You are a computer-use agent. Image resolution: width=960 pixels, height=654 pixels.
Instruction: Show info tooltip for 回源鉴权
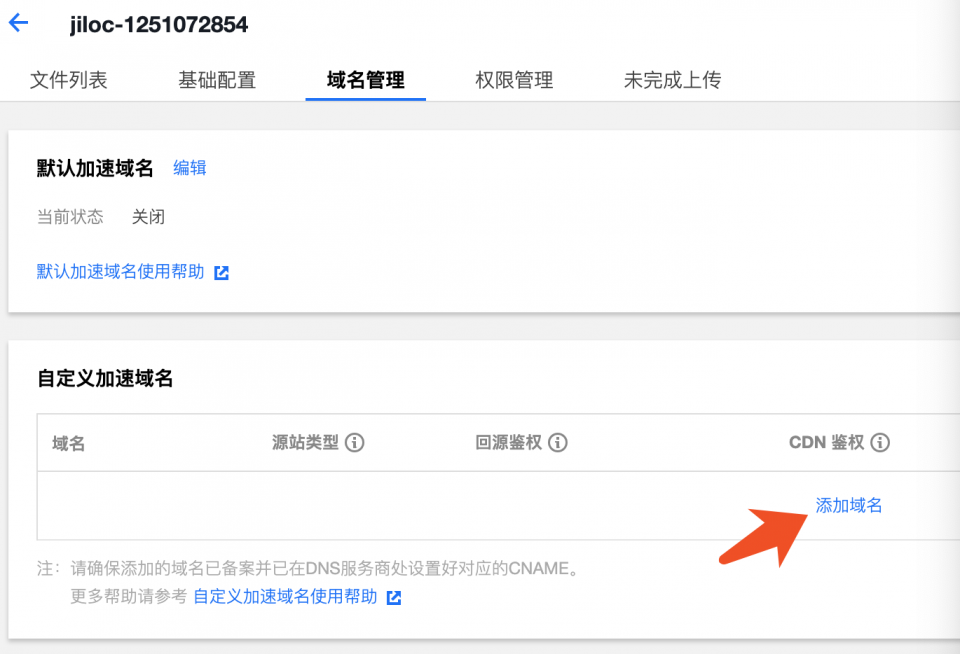pyautogui.click(x=558, y=443)
